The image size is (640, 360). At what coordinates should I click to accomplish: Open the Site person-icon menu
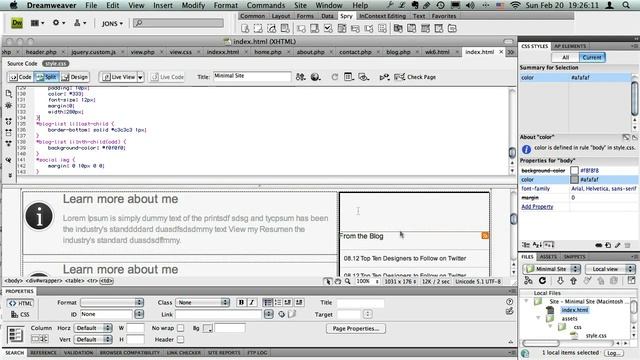(x=79, y=23)
